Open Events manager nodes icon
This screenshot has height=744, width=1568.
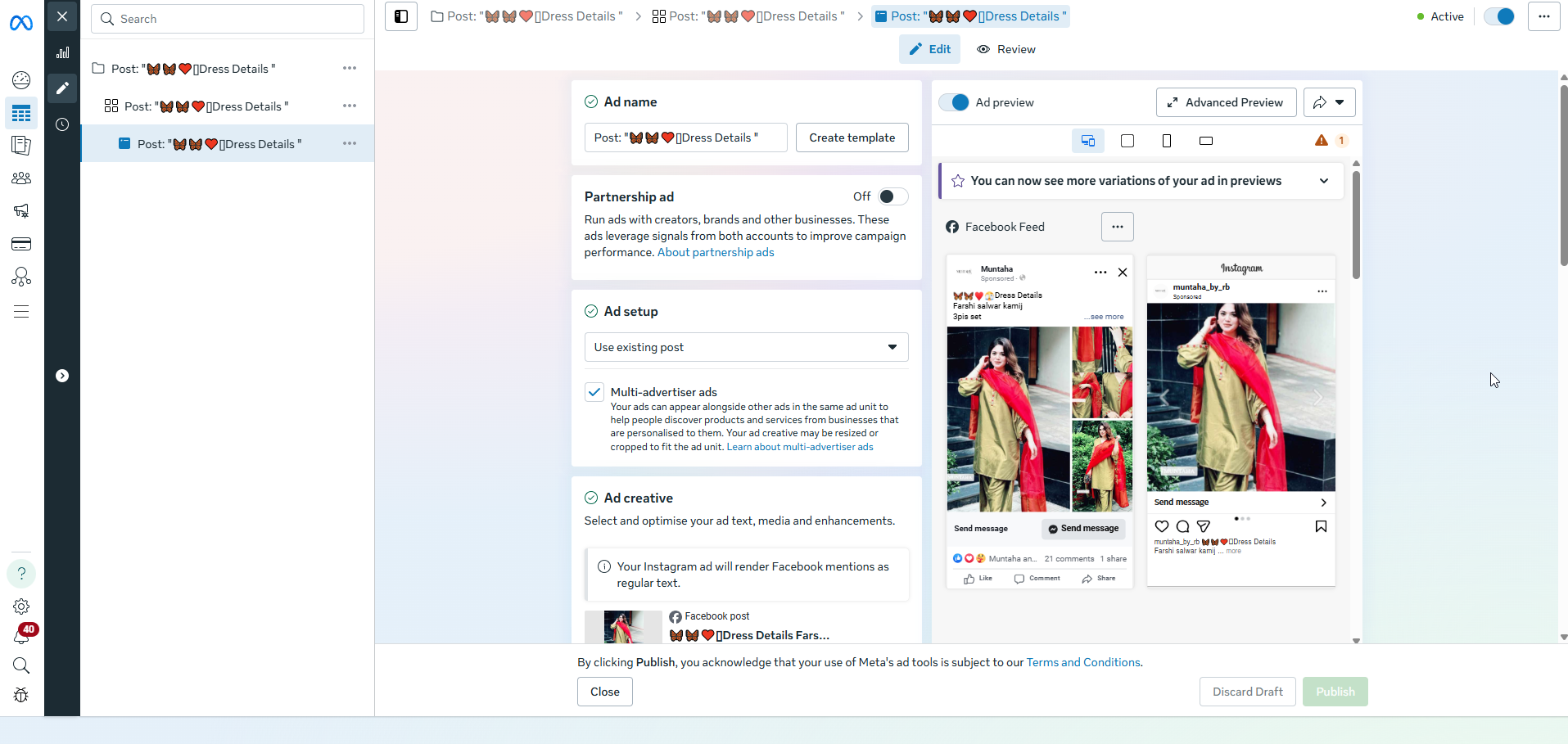tap(21, 277)
